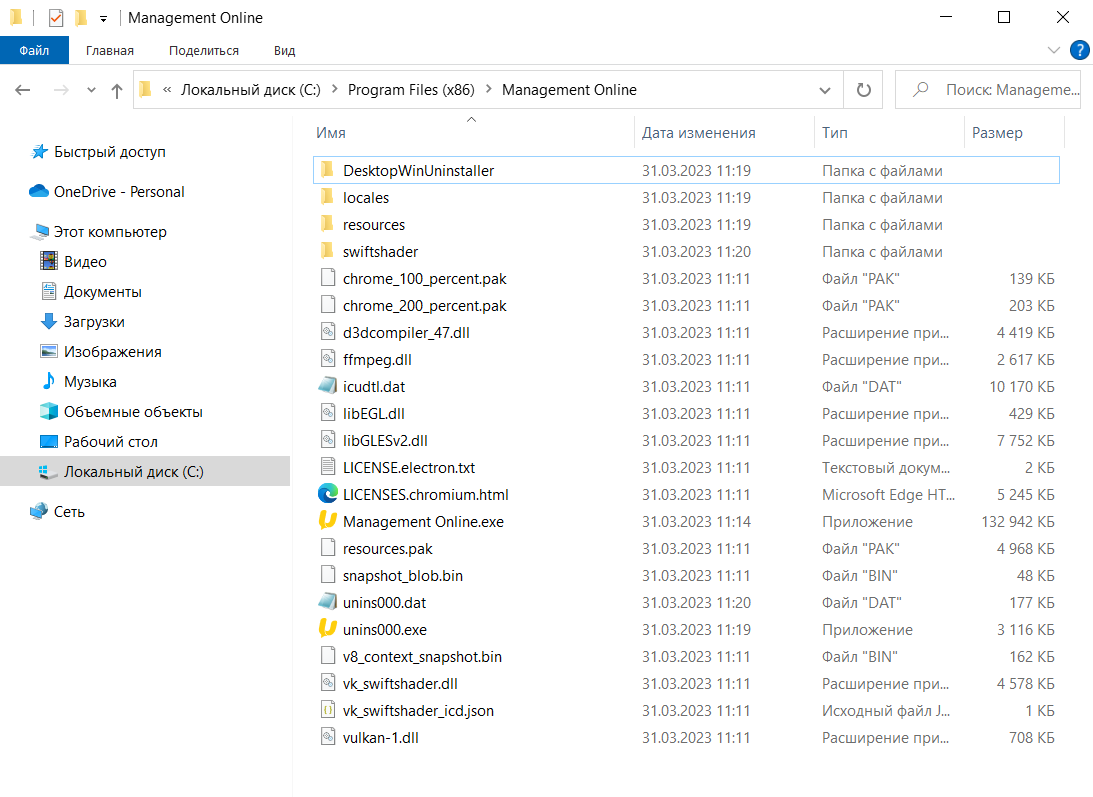Click the locales folder icon
This screenshot has height=797, width=1093.
click(x=328, y=197)
